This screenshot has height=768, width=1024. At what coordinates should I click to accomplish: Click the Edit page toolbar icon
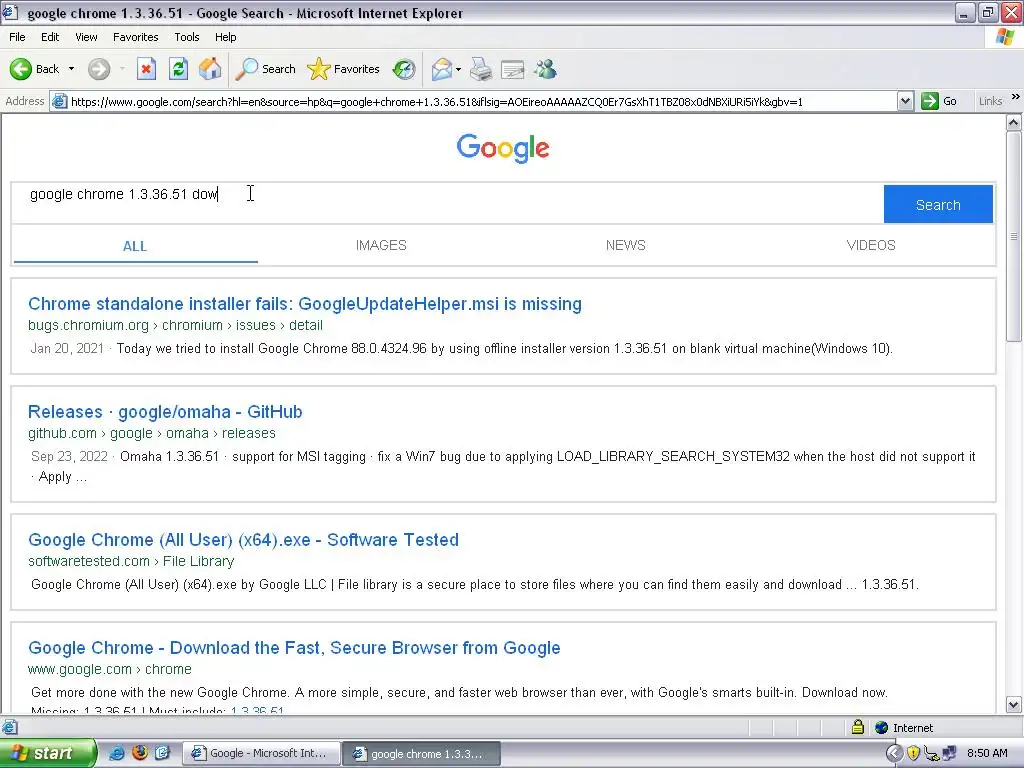coord(513,69)
